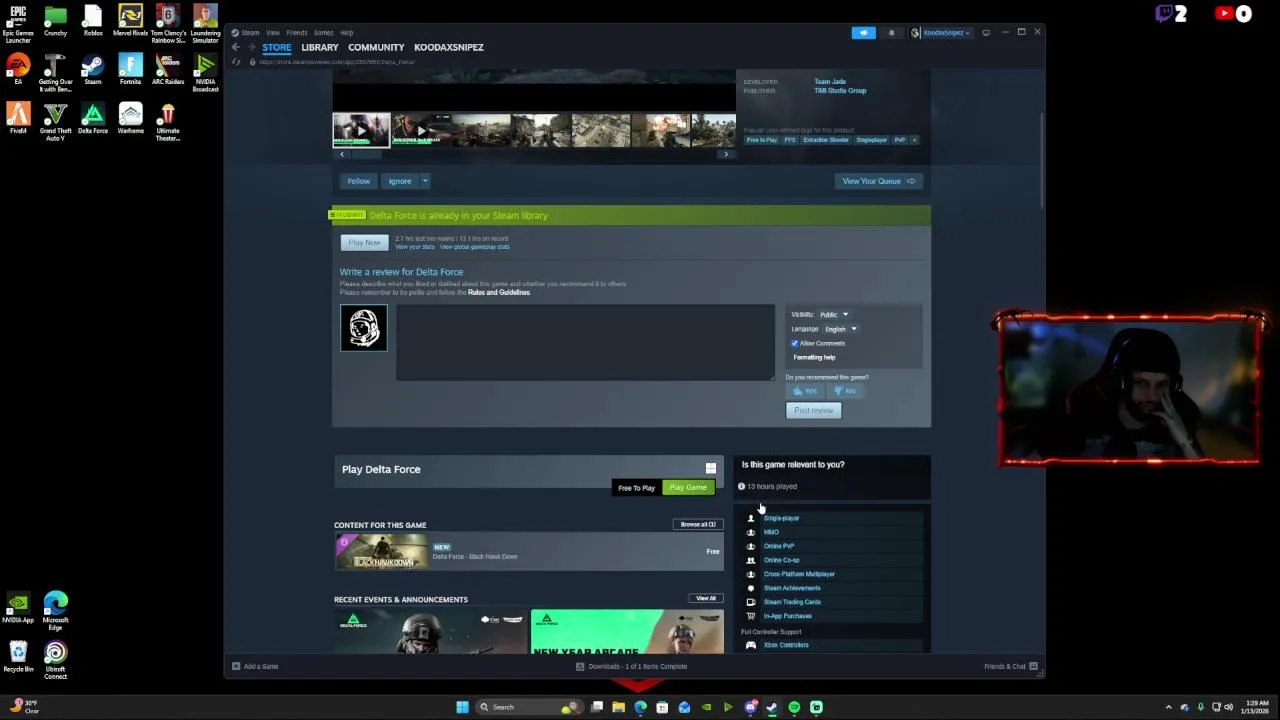This screenshot has width=1280, height=720.
Task: Open the Visibility Public dropdown
Action: pos(834,314)
